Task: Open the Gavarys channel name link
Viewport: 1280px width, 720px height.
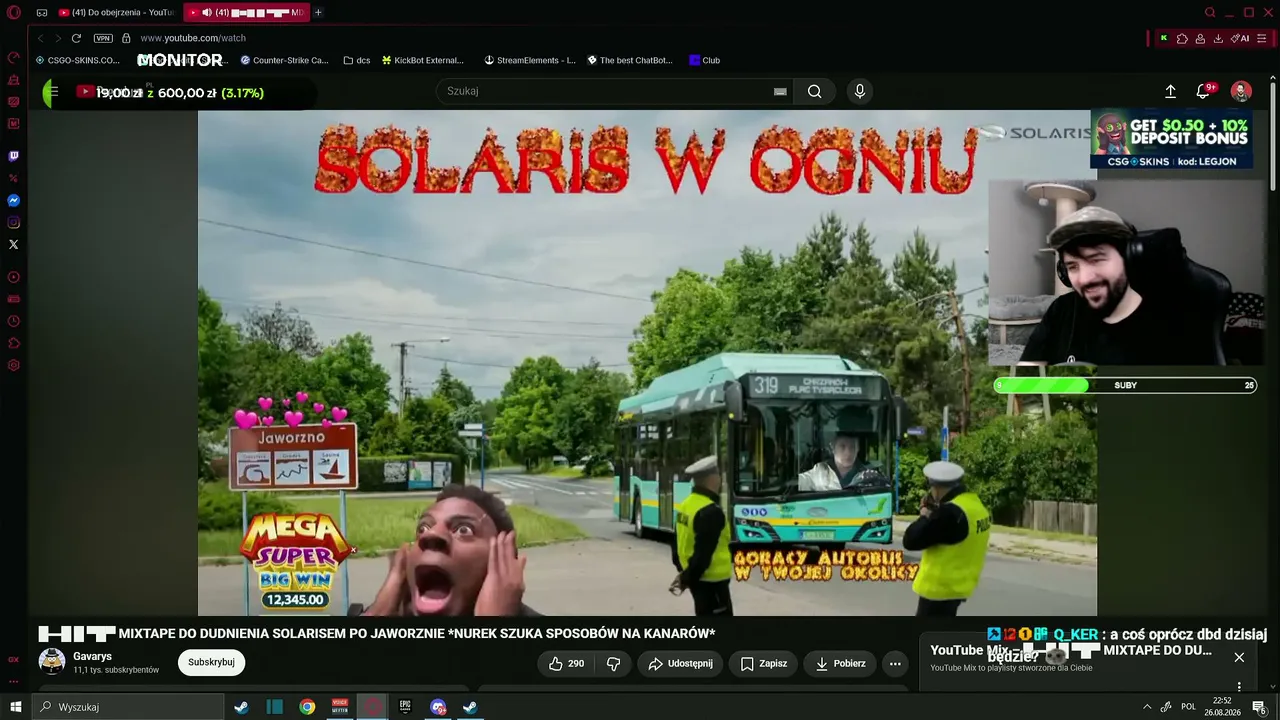Action: [92, 656]
